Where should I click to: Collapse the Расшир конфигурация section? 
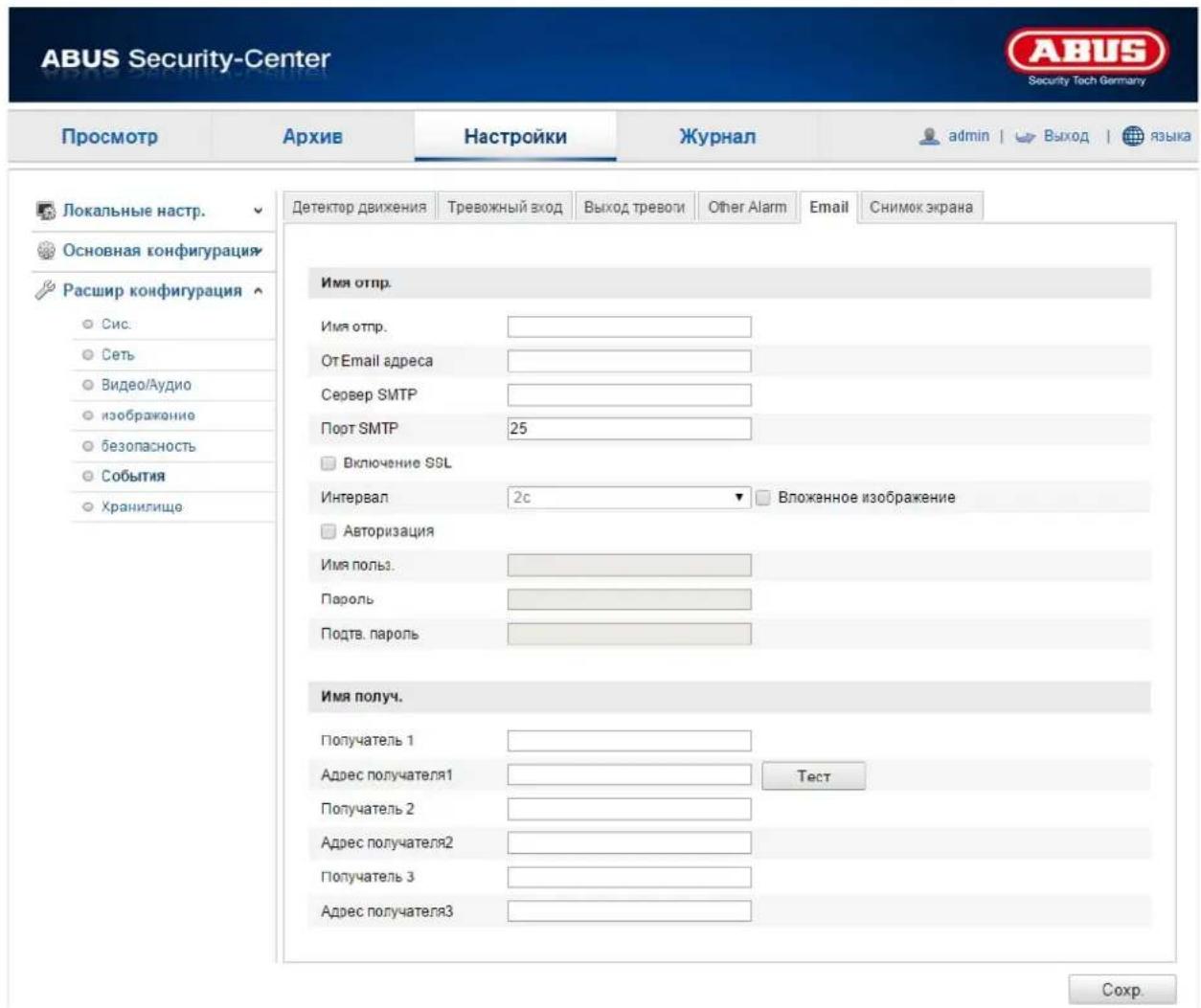coord(258,291)
